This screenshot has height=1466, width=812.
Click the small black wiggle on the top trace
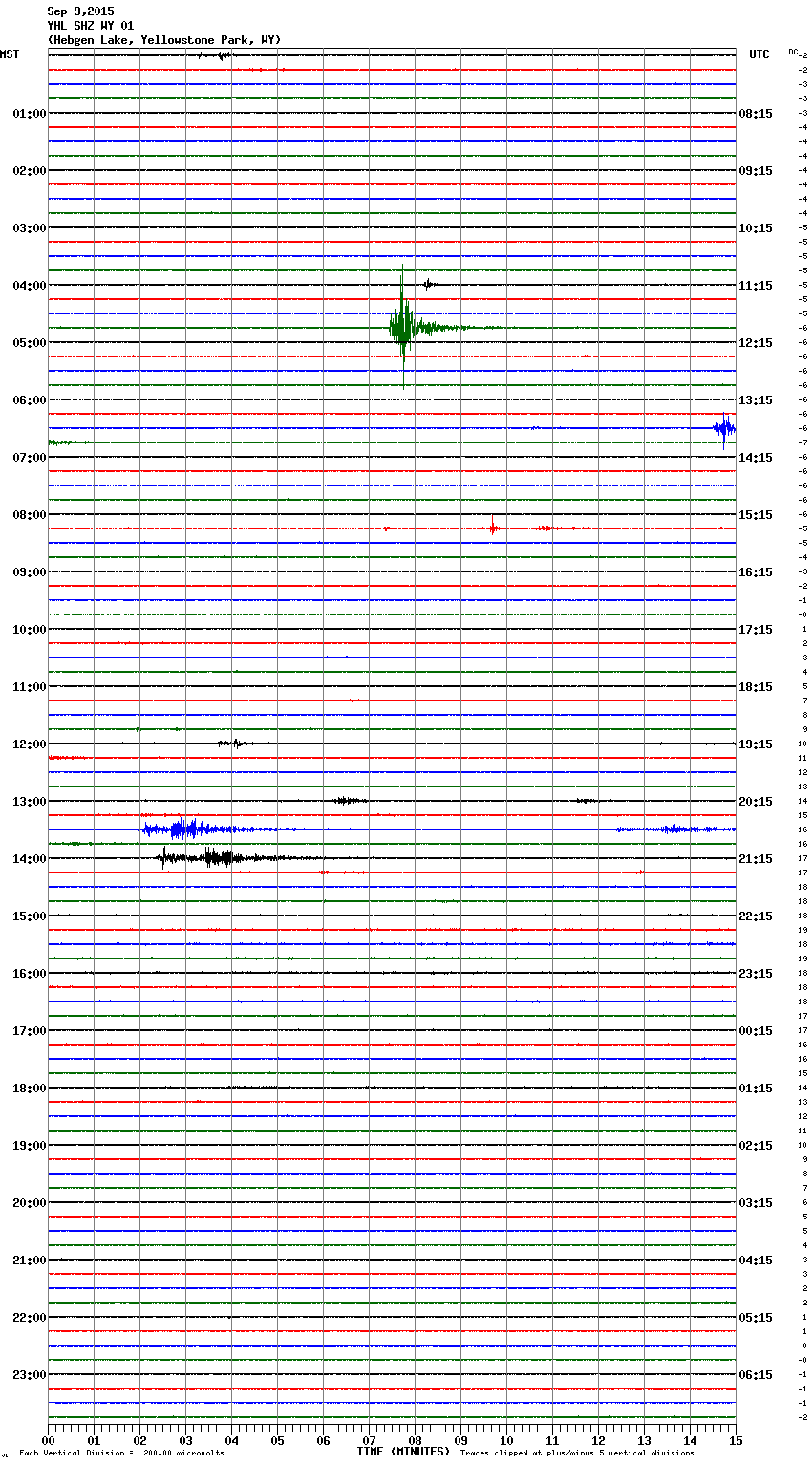[216, 55]
